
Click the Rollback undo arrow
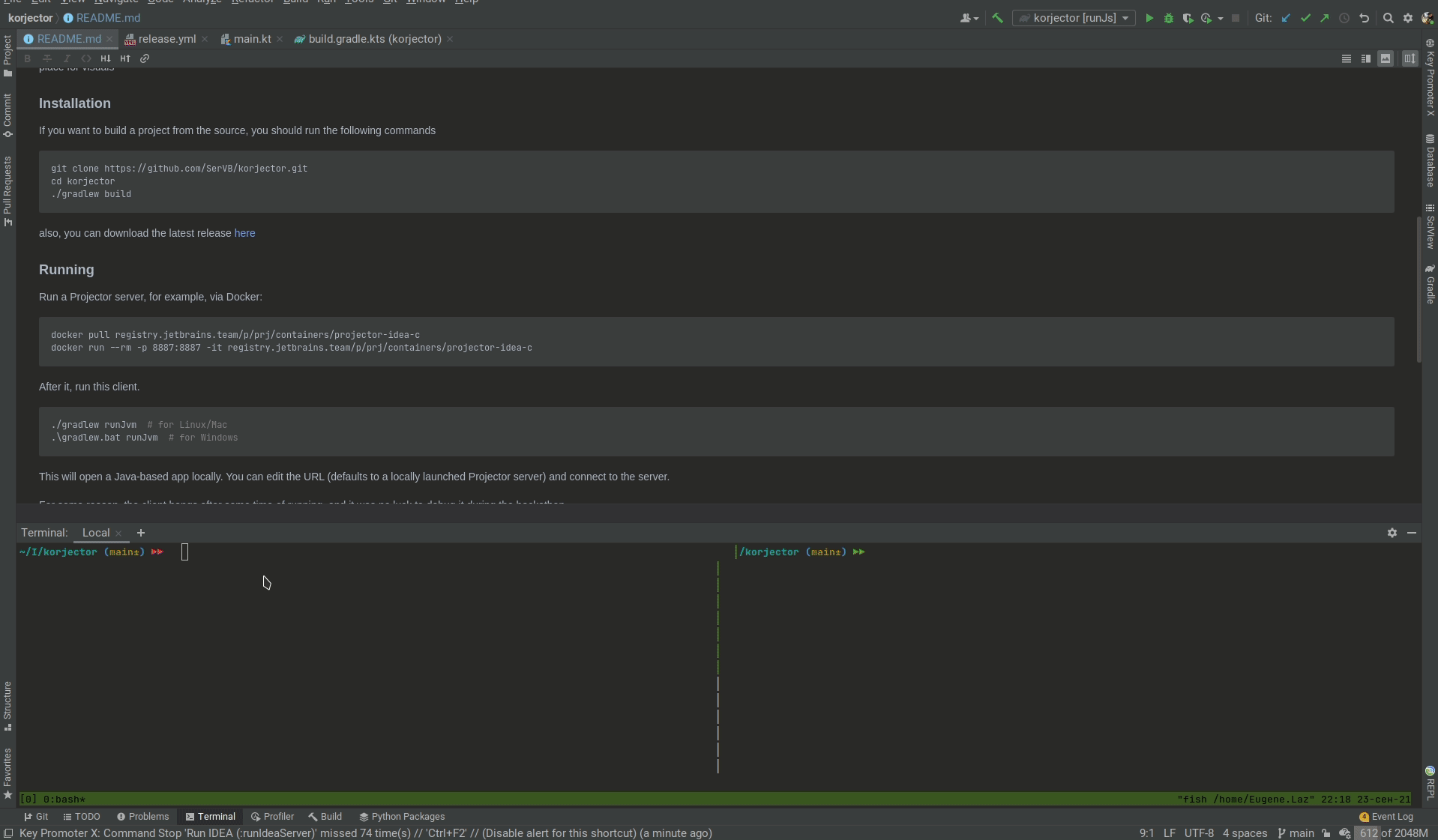coord(1364,18)
